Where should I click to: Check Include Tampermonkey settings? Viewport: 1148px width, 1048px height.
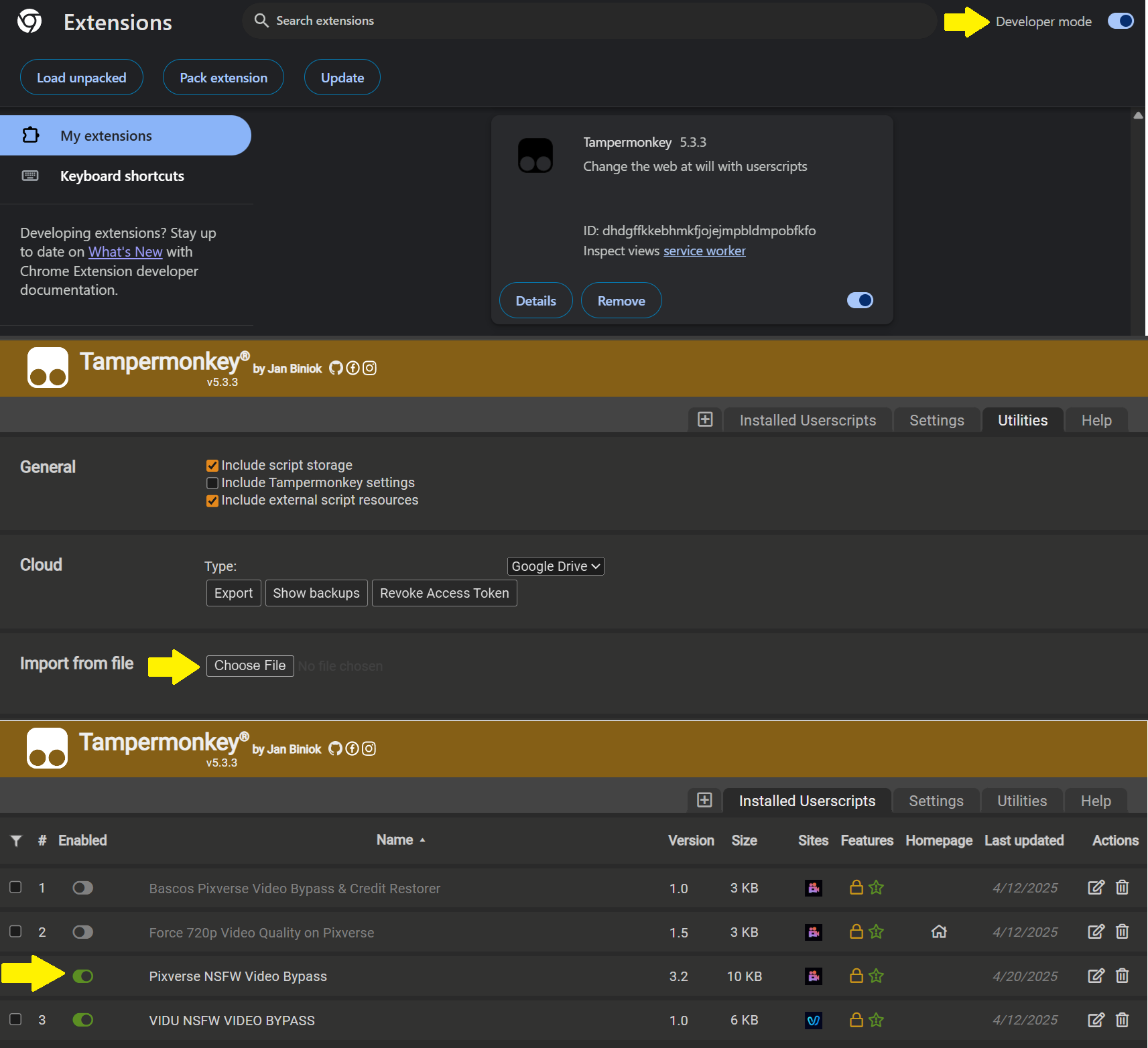pyautogui.click(x=212, y=483)
